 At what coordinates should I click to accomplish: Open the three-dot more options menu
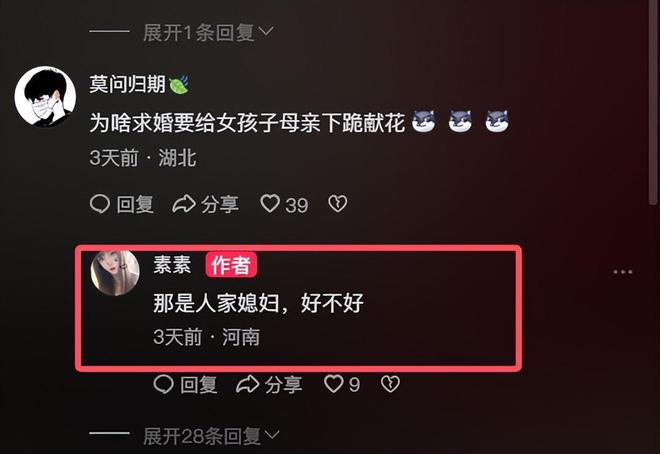(x=623, y=272)
